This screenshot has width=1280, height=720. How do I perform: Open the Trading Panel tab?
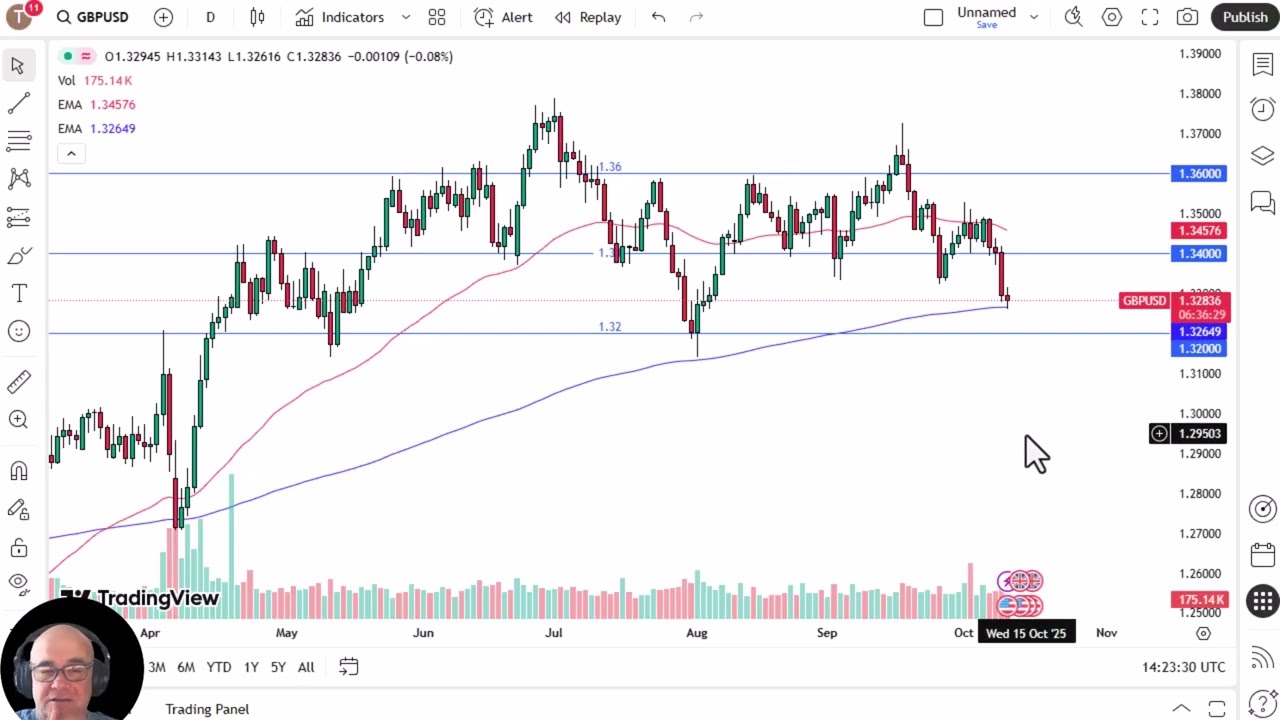(x=207, y=709)
